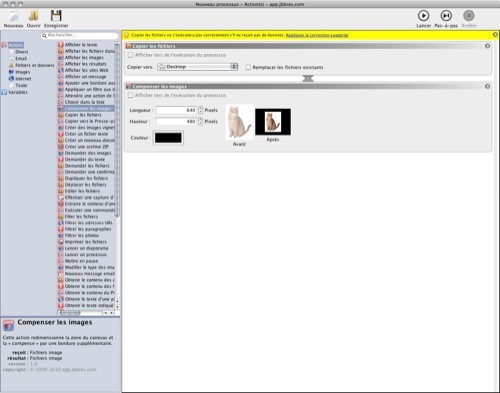500x393 pixels.
Task: Remove the Copier les fichiers action
Action: (487, 46)
